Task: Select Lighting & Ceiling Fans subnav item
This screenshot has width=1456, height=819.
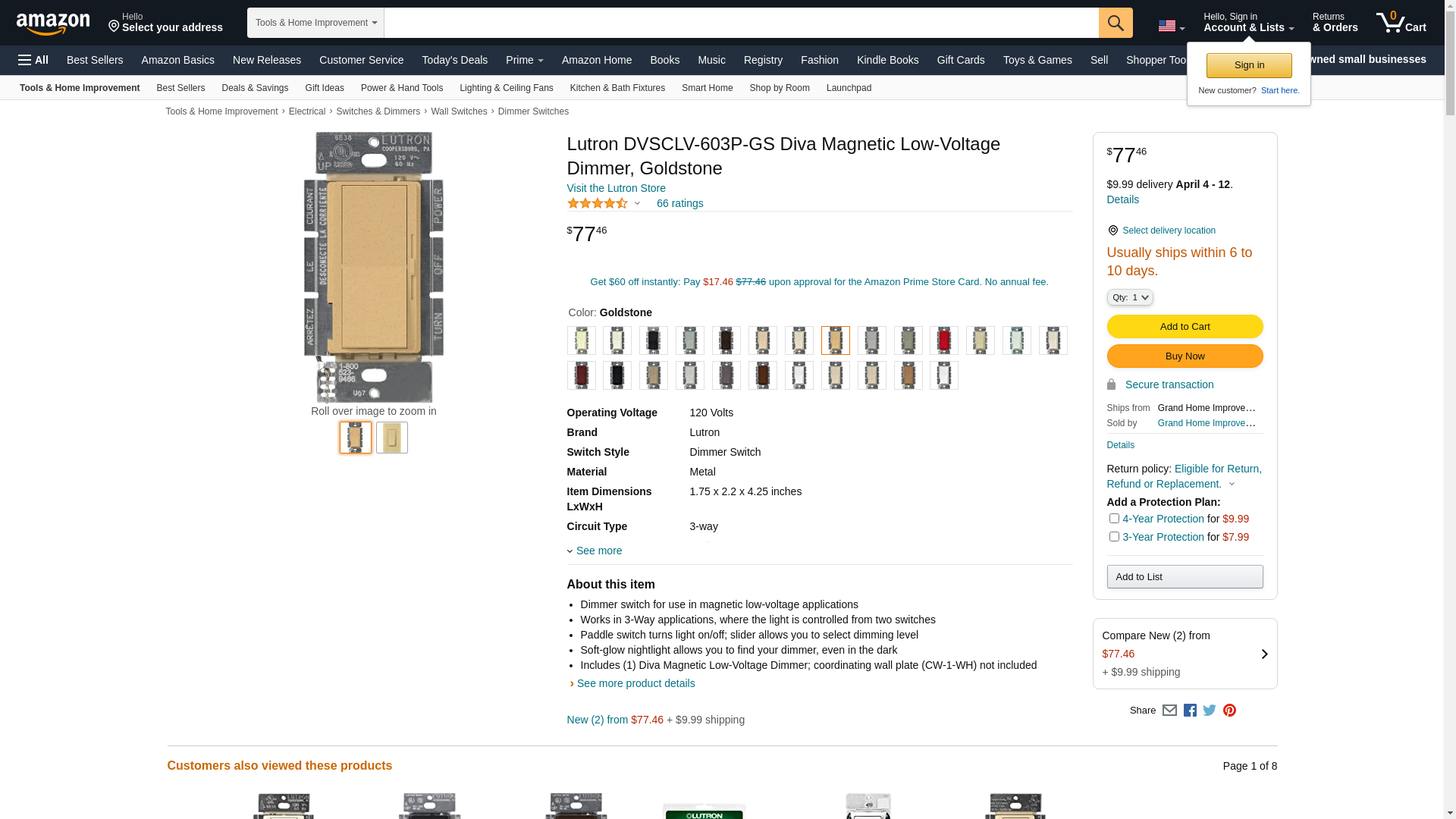Action: (x=506, y=88)
